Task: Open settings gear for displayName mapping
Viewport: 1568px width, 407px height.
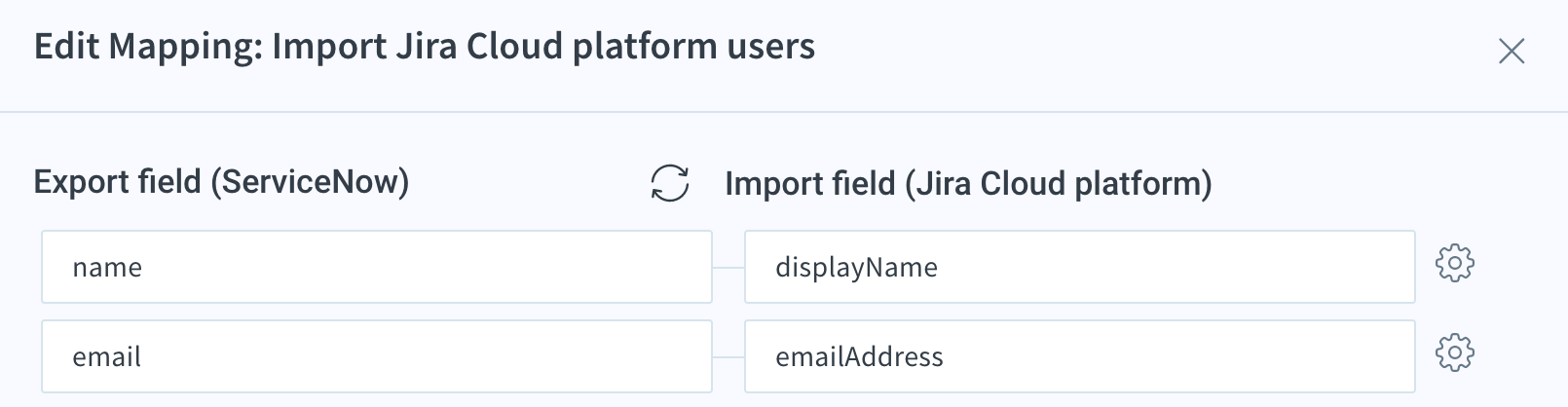Action: coord(1455,263)
